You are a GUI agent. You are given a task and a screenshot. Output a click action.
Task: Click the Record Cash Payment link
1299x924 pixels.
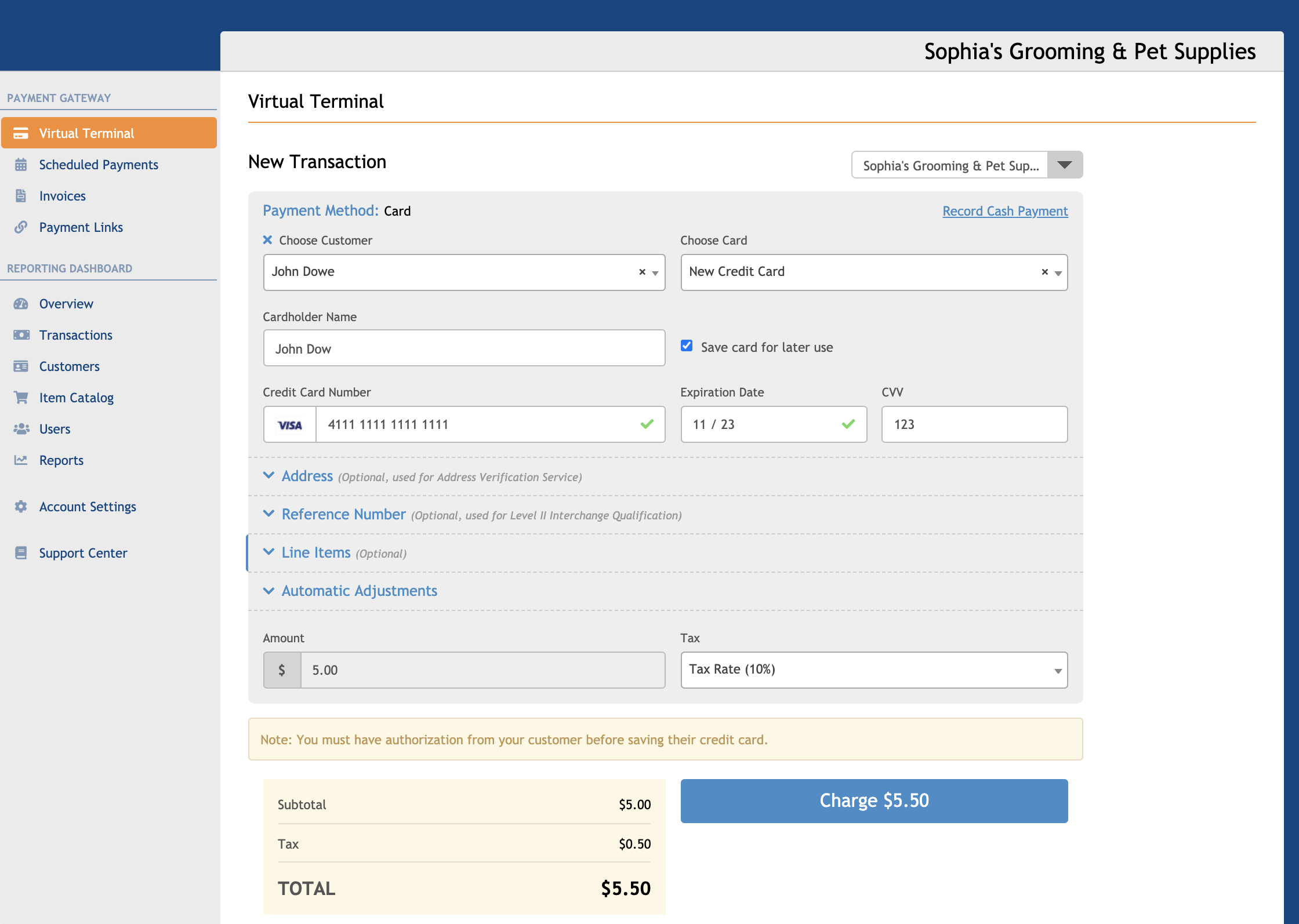[x=1004, y=211]
